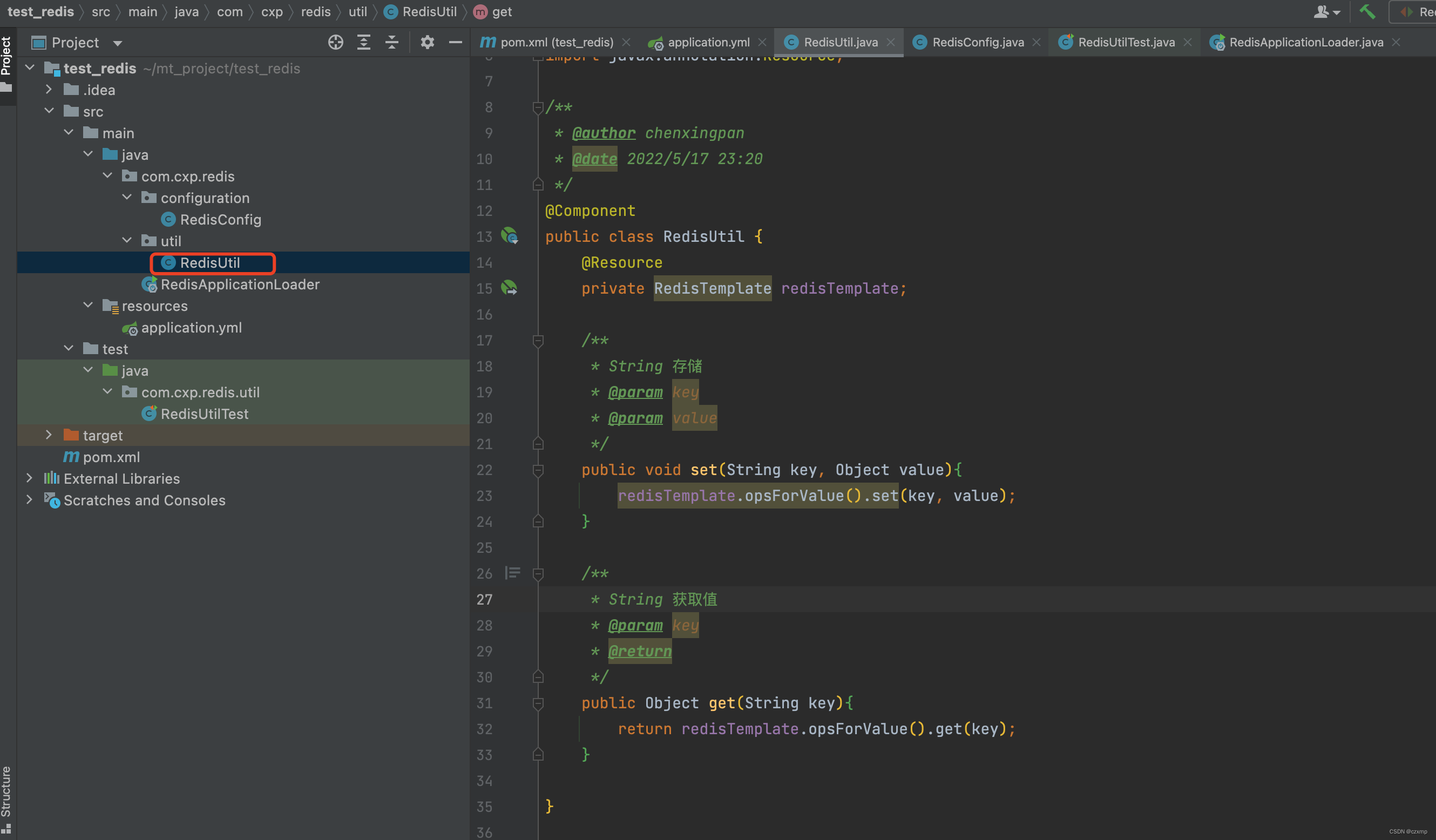Select RedisUtil class in project tree

[209, 263]
